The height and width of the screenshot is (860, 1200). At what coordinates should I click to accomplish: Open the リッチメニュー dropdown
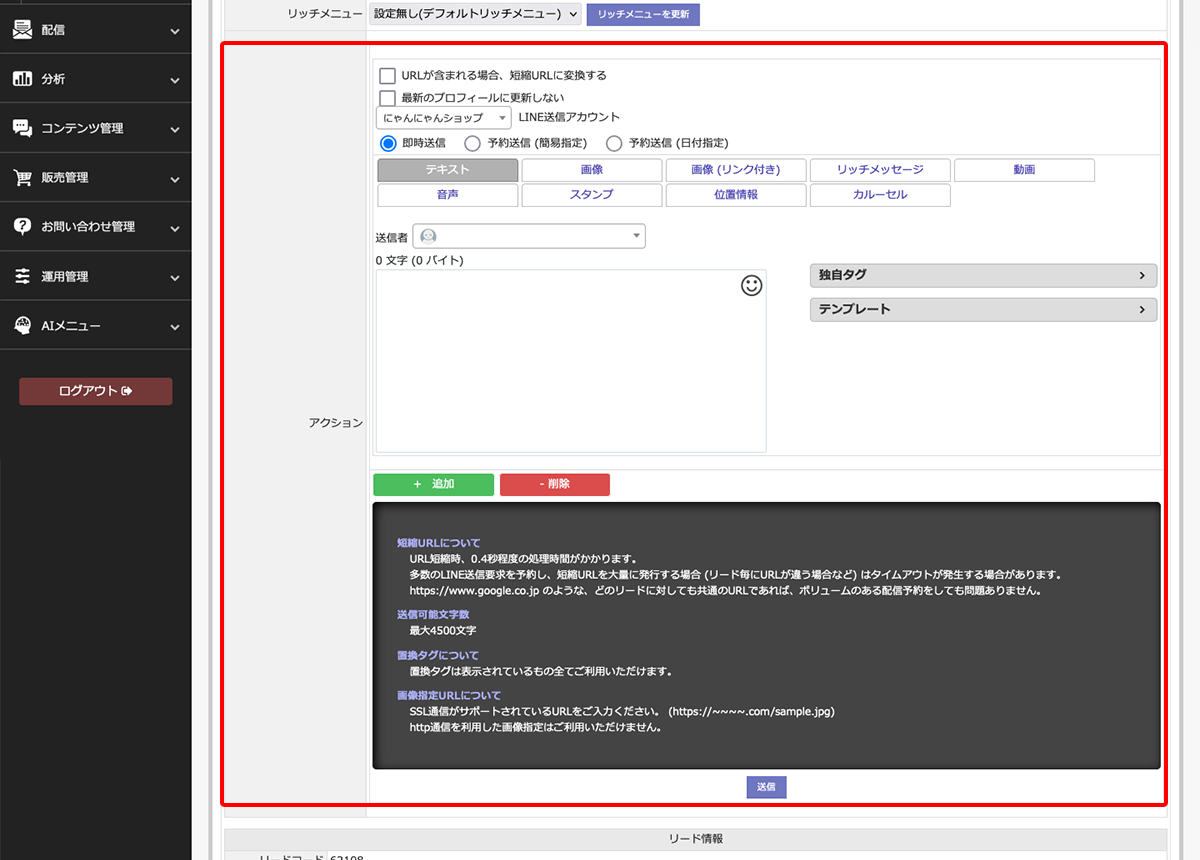pos(475,14)
